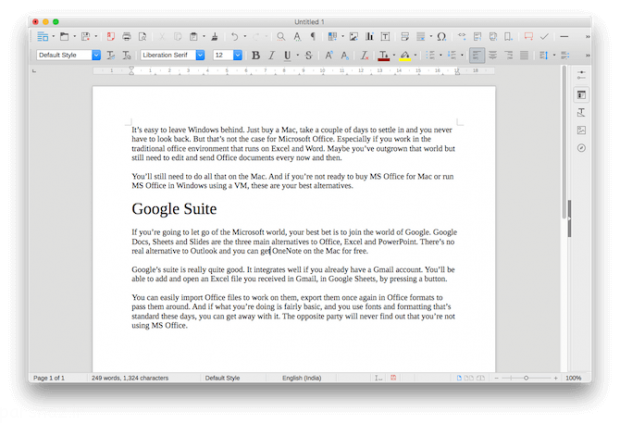Click the New Style icon
The height and width of the screenshot is (423, 620).
[x=127, y=55]
